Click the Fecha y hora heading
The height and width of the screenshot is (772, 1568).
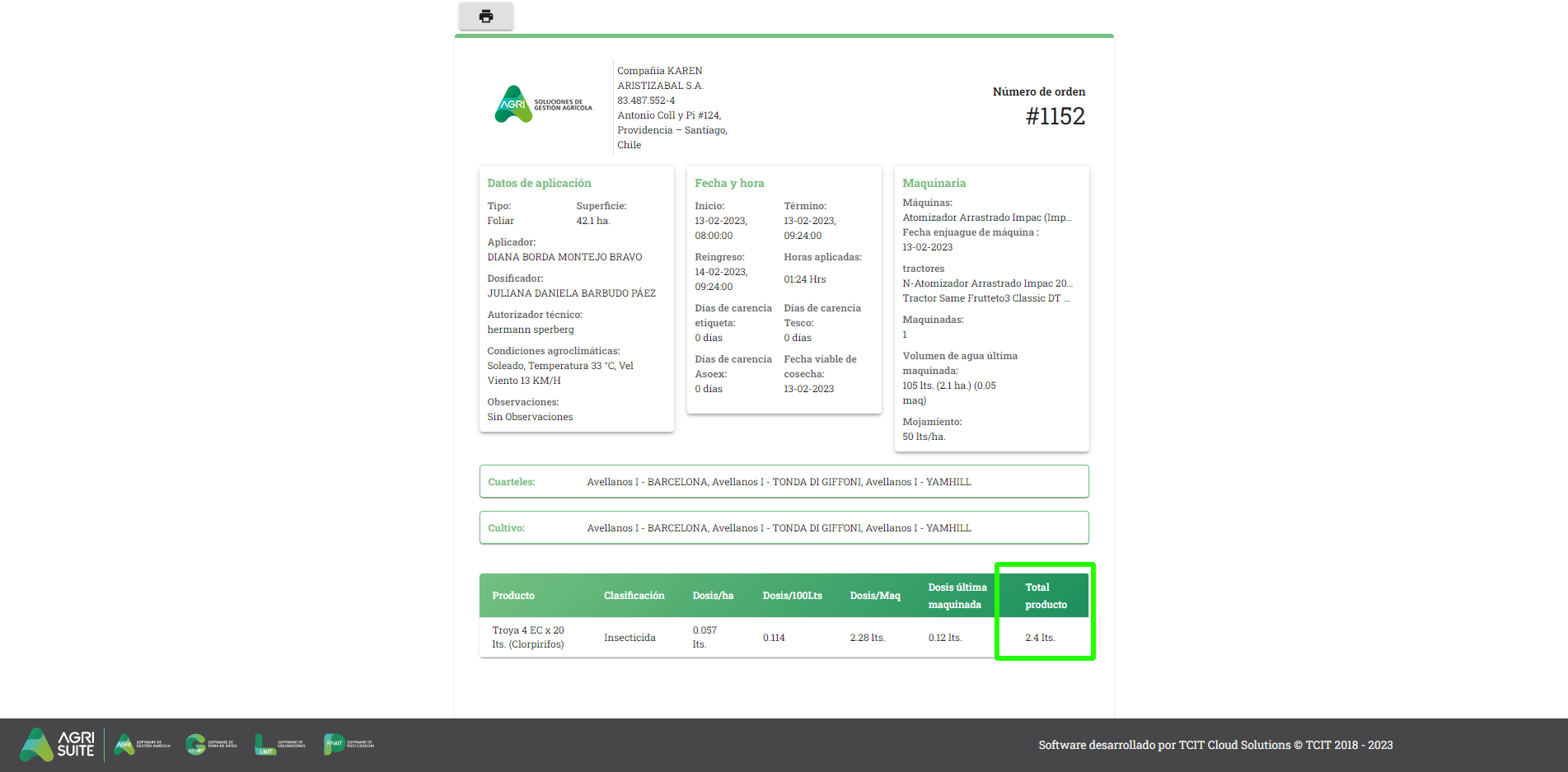point(729,183)
